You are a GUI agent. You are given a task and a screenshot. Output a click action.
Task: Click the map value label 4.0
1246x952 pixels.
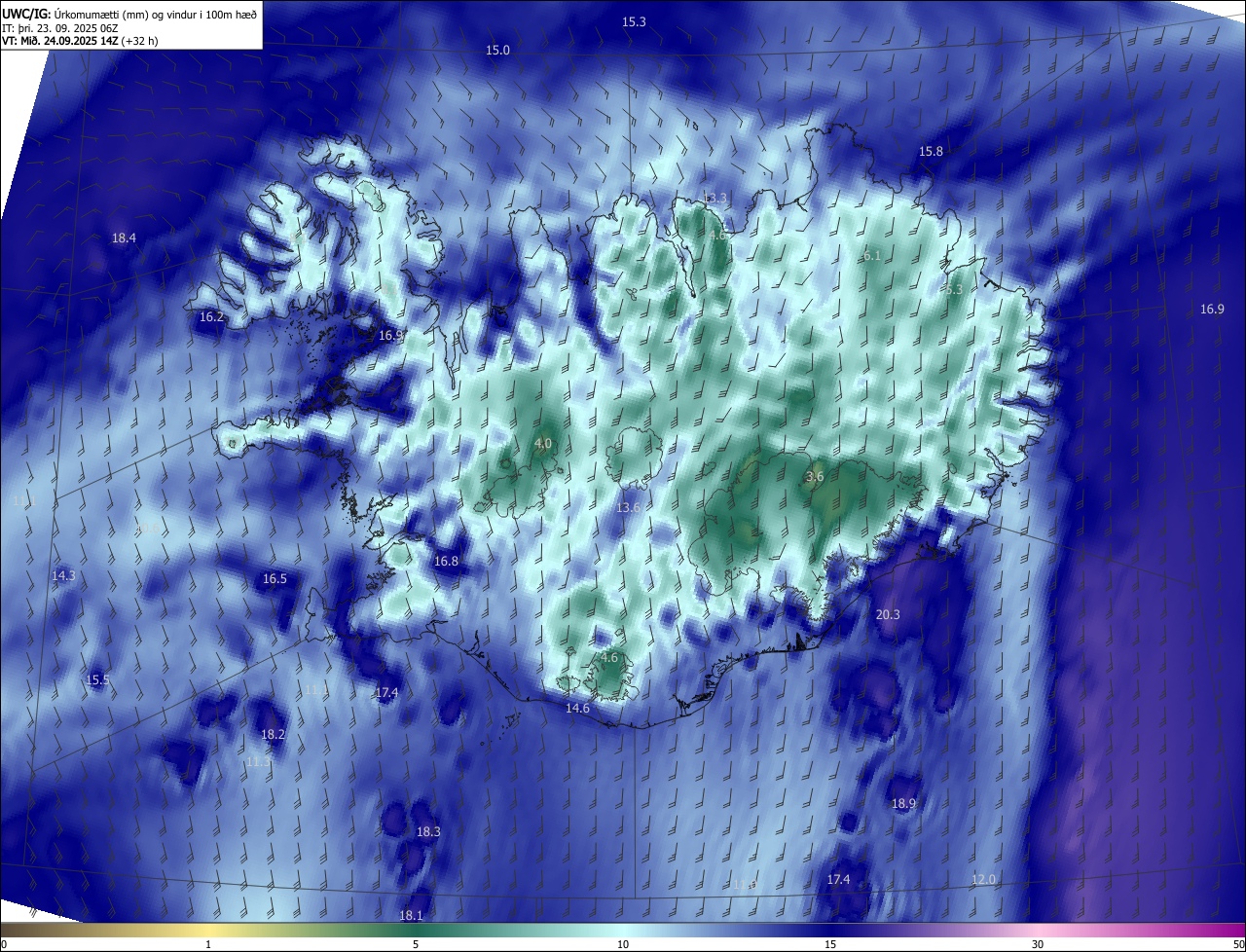click(x=543, y=444)
